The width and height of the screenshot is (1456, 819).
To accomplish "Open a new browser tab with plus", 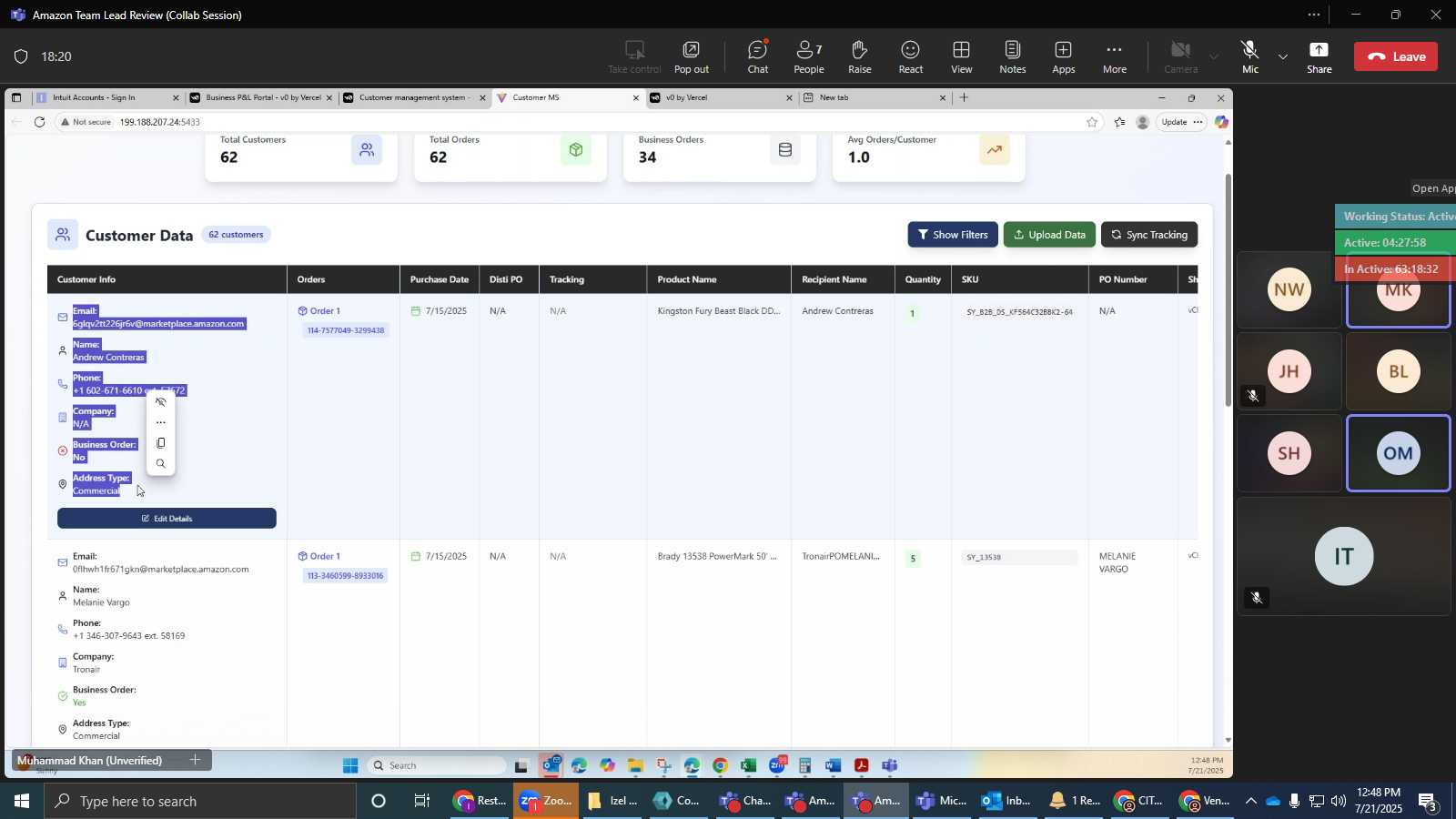I will click(965, 97).
